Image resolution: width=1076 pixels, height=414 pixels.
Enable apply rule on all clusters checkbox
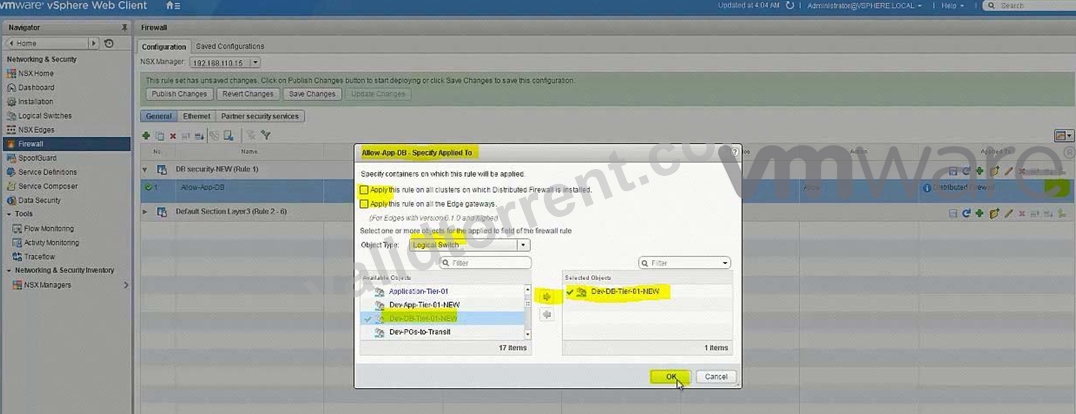pos(364,189)
